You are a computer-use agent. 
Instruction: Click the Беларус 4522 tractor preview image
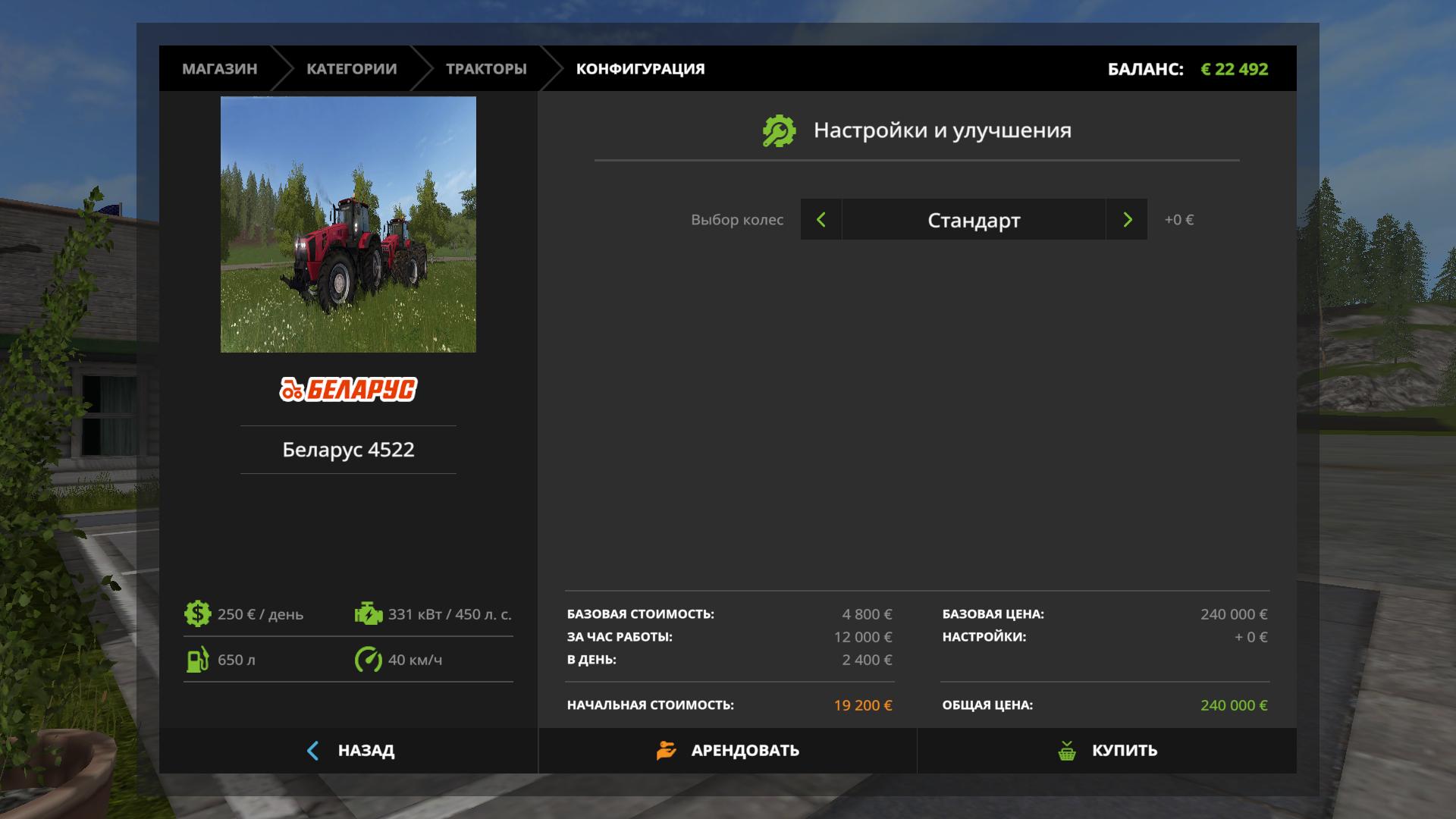(x=348, y=224)
